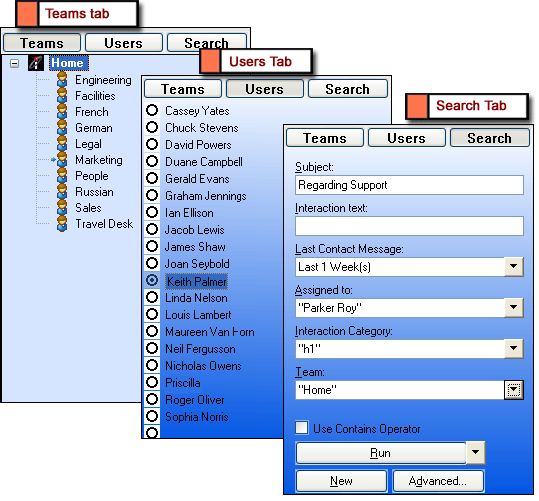
Task: Expand the Assigned to dropdown arrow
Action: click(514, 307)
